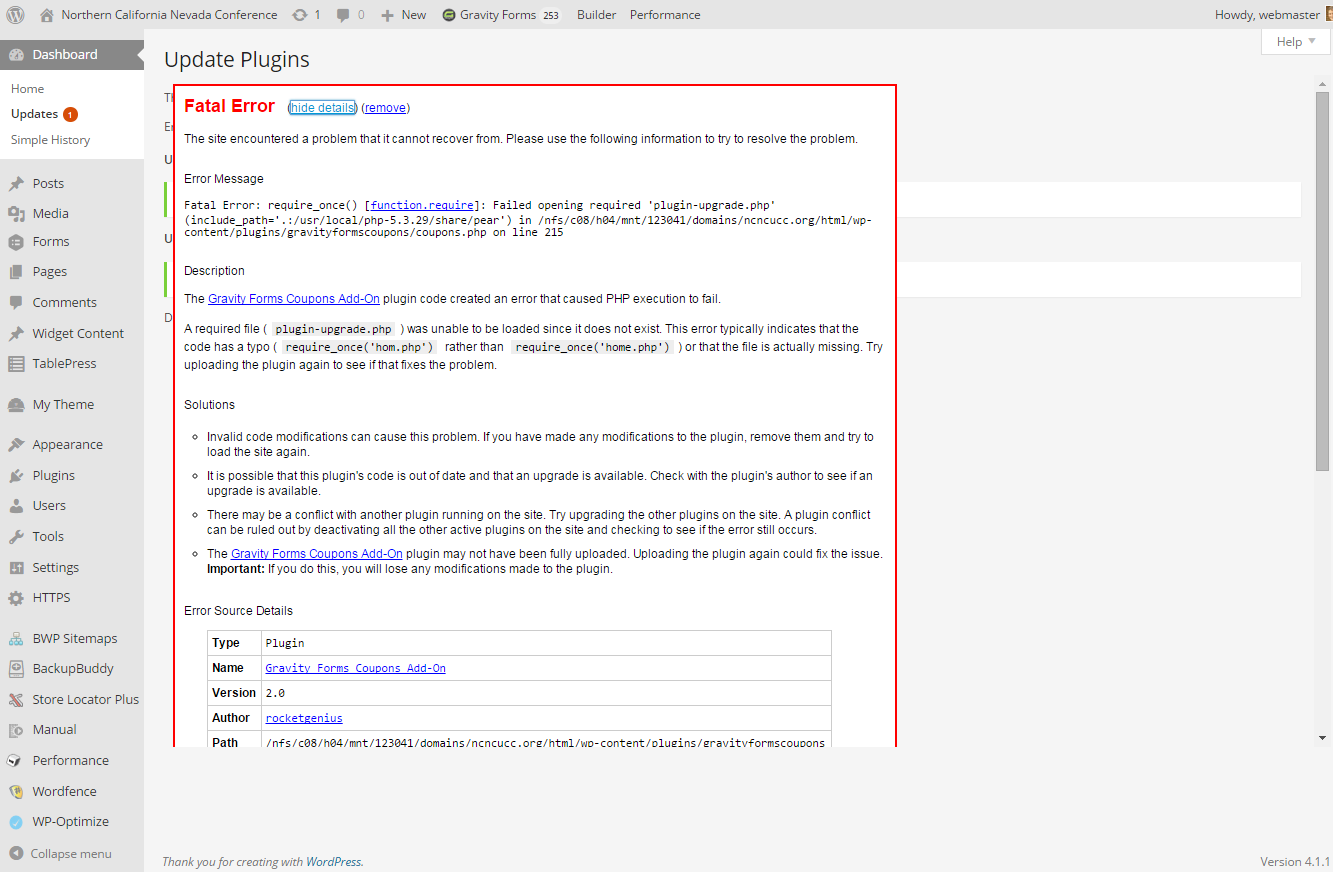Screen dimensions: 1333x872
Task: Click the TablePress table icon
Action: click(16, 364)
